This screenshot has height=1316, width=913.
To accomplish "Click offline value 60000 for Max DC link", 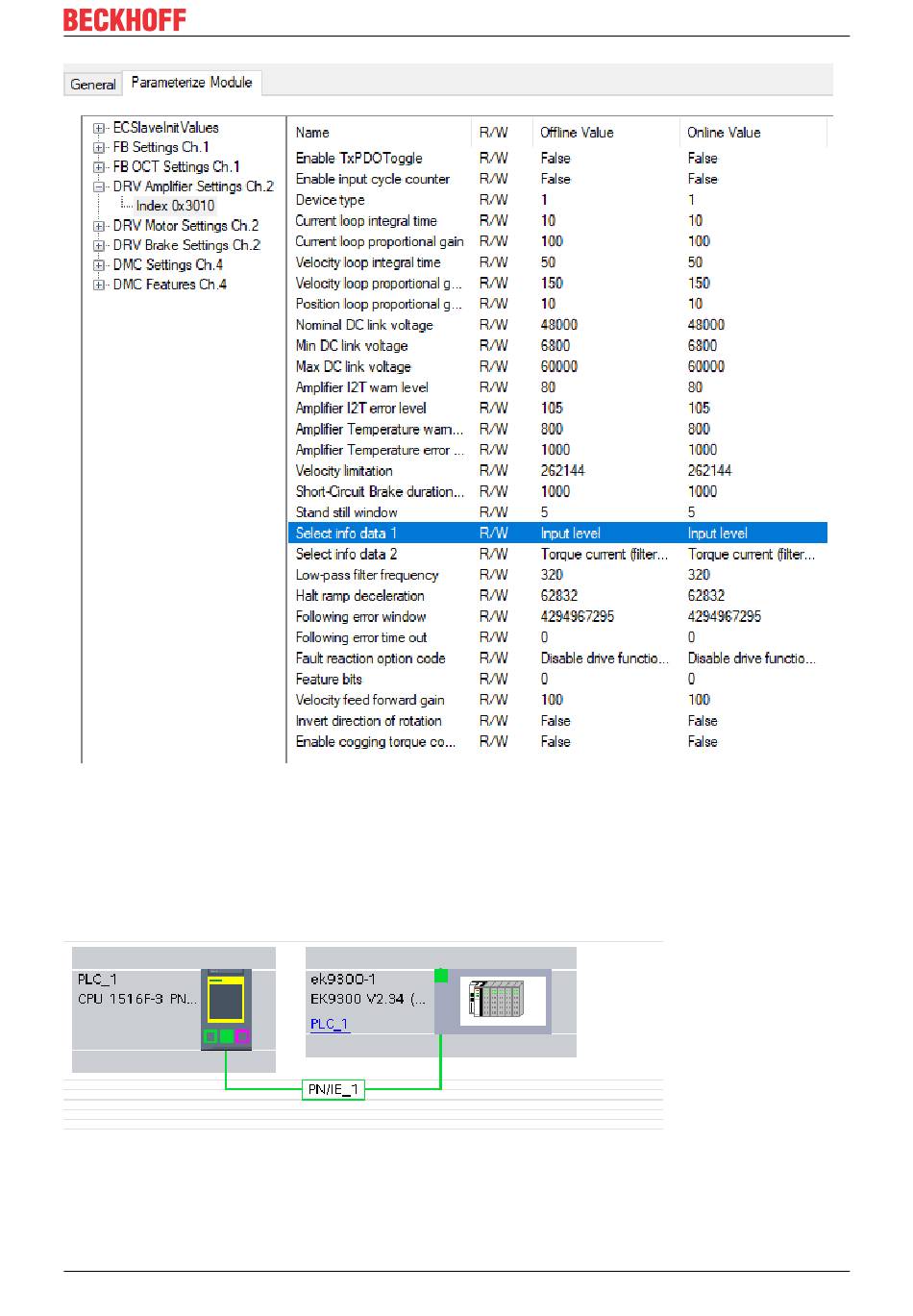I will click(558, 367).
